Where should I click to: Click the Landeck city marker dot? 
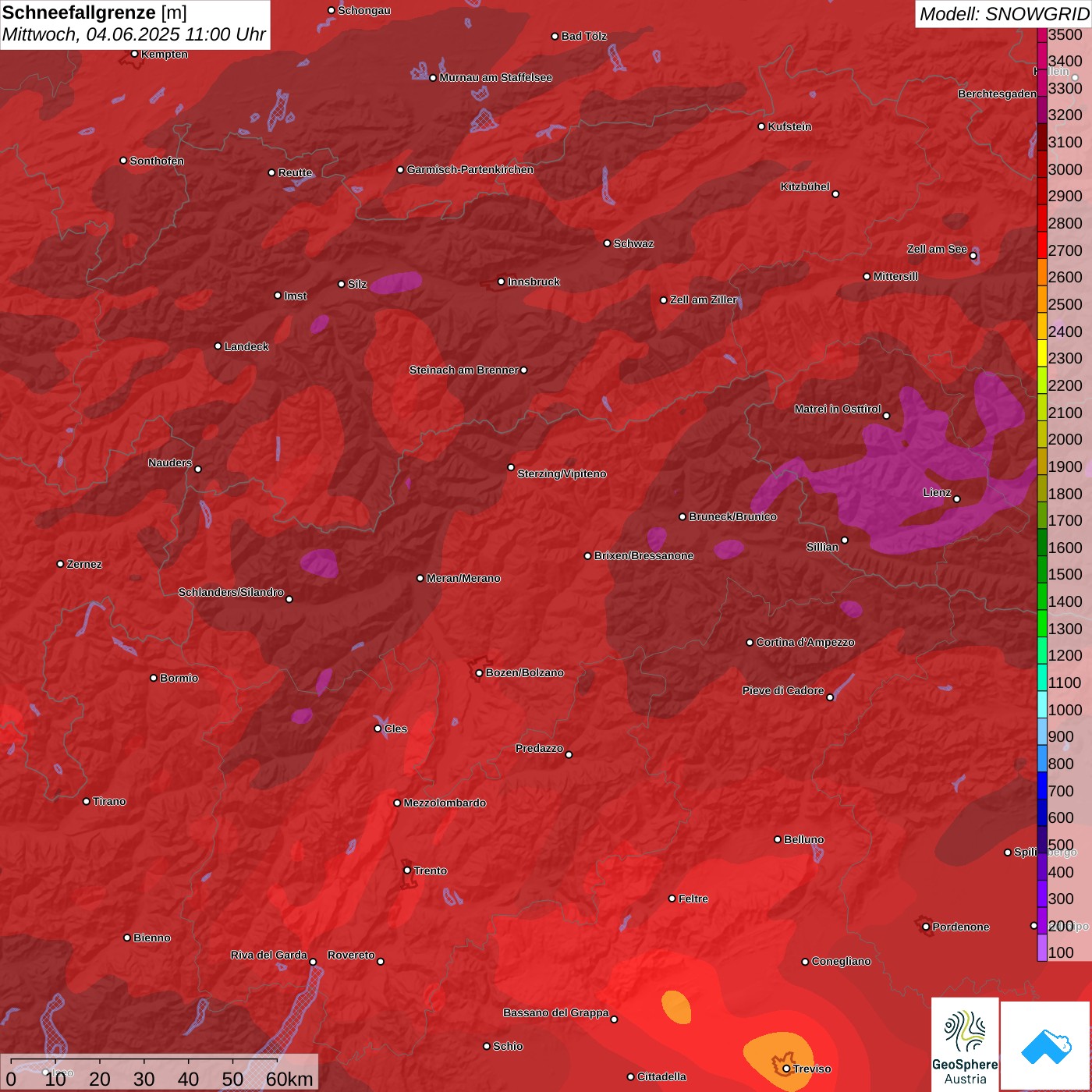pos(218,346)
